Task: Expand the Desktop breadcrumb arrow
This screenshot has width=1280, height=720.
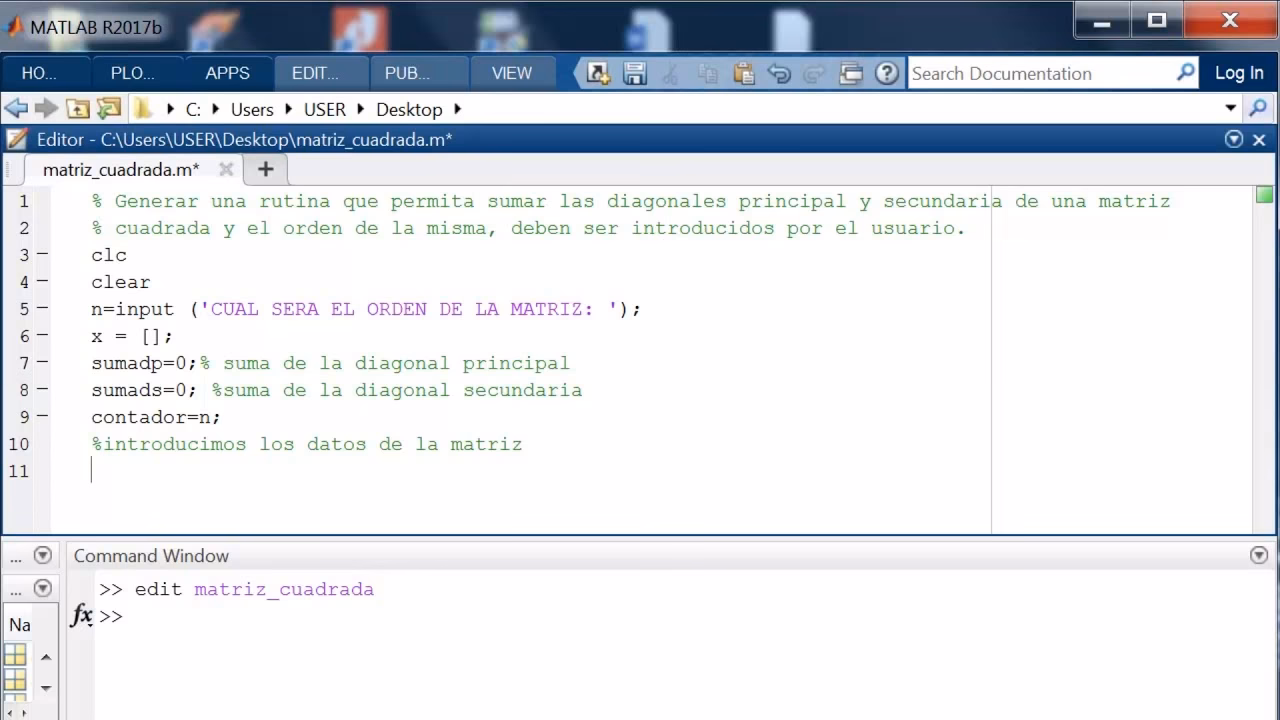Action: (x=456, y=109)
